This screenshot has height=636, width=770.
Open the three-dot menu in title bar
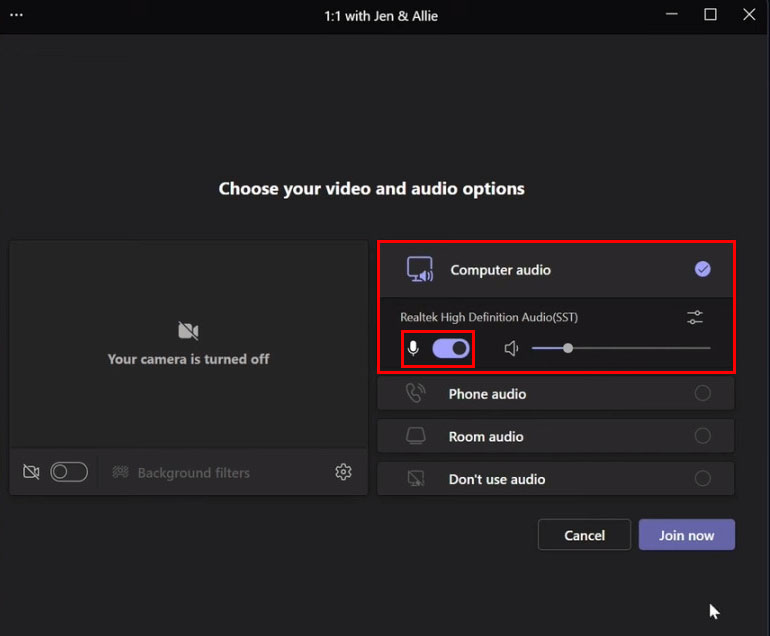pos(15,15)
